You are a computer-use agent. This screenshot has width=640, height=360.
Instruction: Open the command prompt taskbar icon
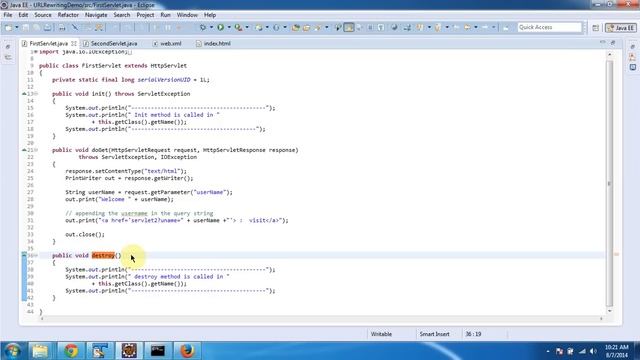[158, 351]
